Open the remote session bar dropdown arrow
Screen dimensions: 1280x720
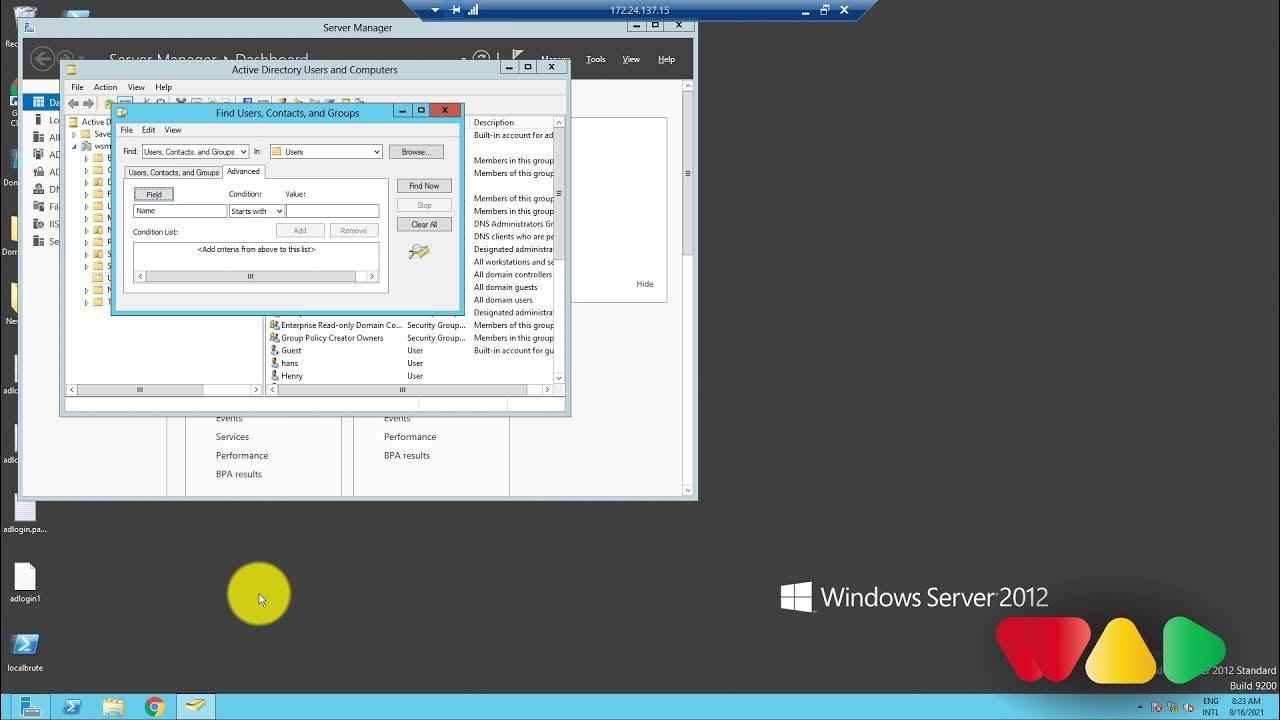tap(436, 10)
